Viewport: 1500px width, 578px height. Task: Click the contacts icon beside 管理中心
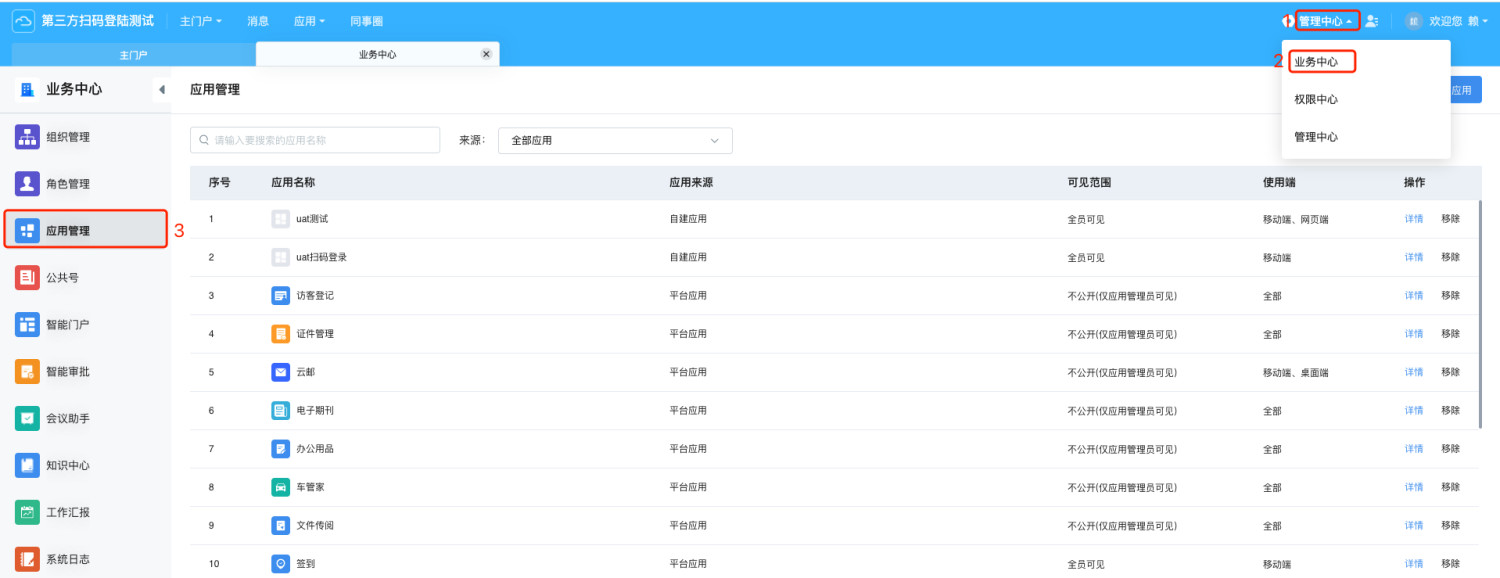tap(1371, 21)
